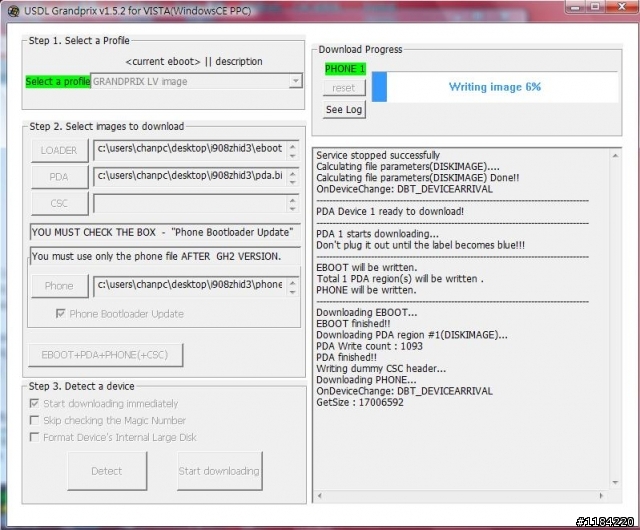Click log line 'Don't plug it out until...'
Viewport: 640px width, 530px height.
420,245
